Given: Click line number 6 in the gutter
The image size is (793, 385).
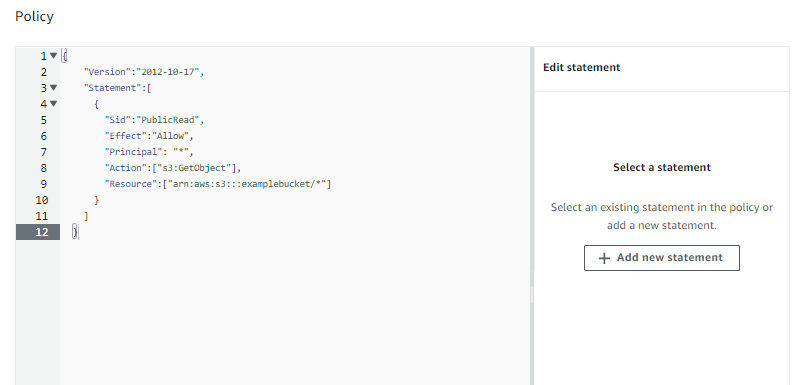Looking at the screenshot, I should click(x=44, y=136).
